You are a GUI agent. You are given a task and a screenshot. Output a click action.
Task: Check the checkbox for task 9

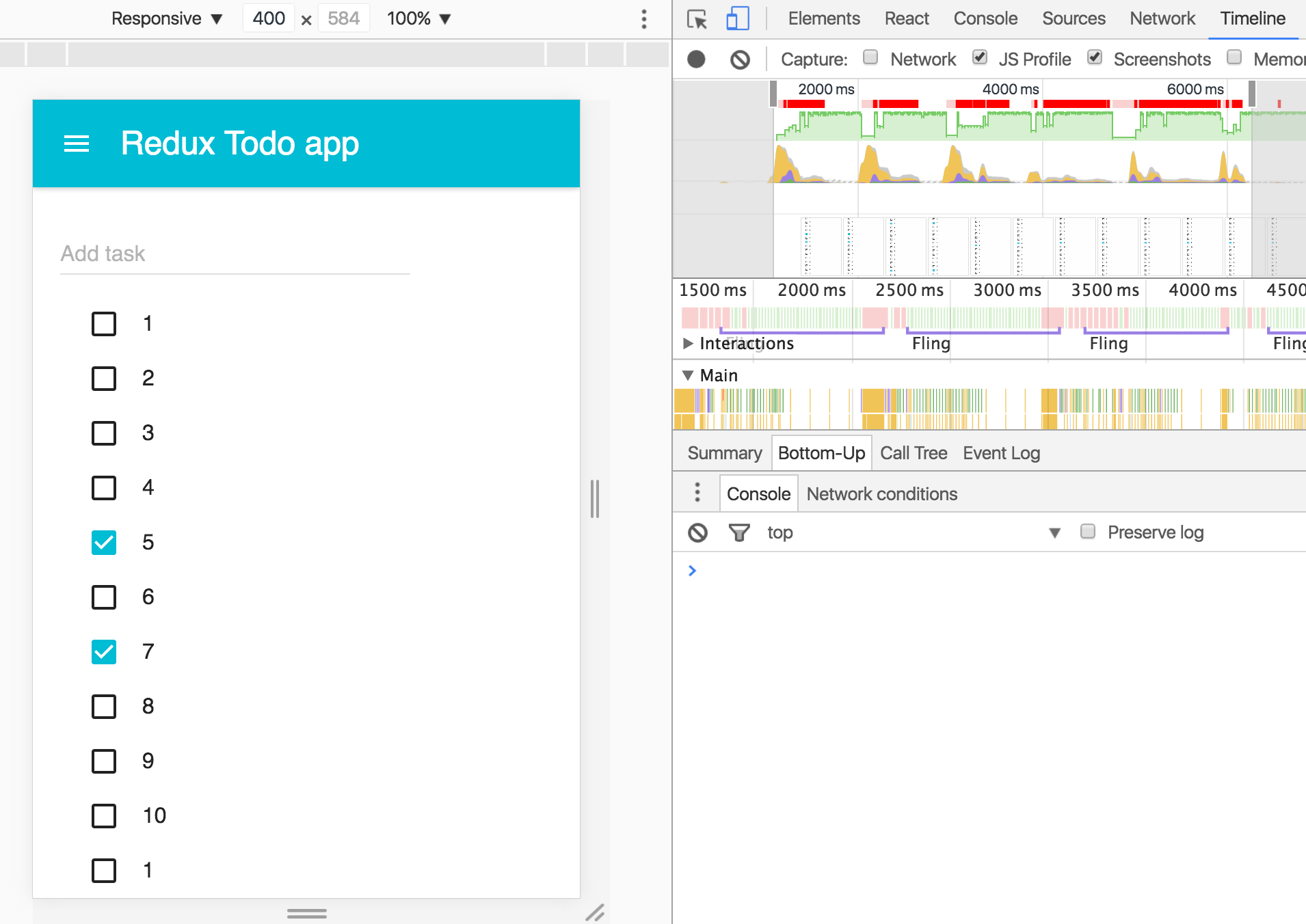coord(104,761)
